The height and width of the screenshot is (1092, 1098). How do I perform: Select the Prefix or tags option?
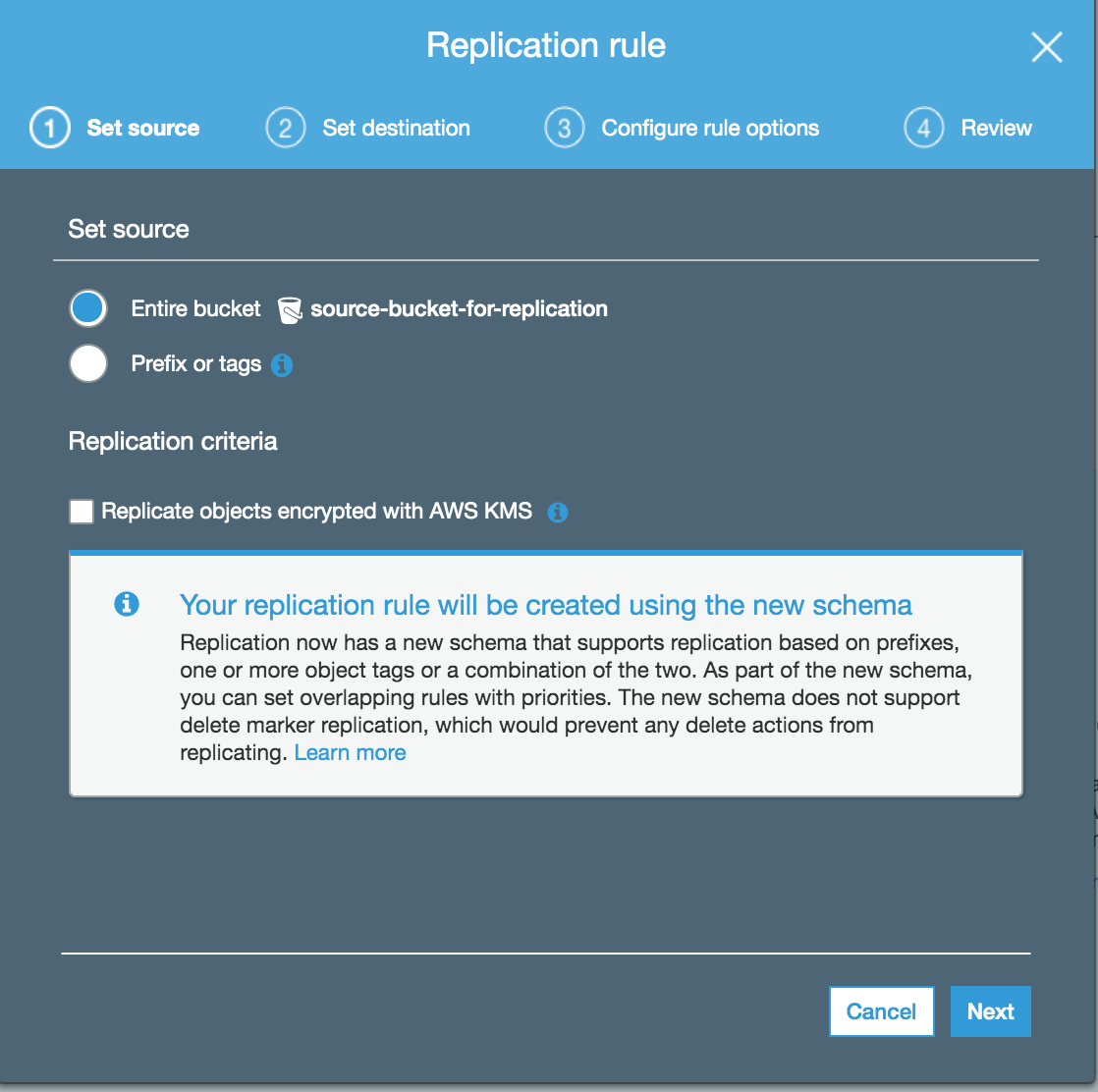point(87,363)
